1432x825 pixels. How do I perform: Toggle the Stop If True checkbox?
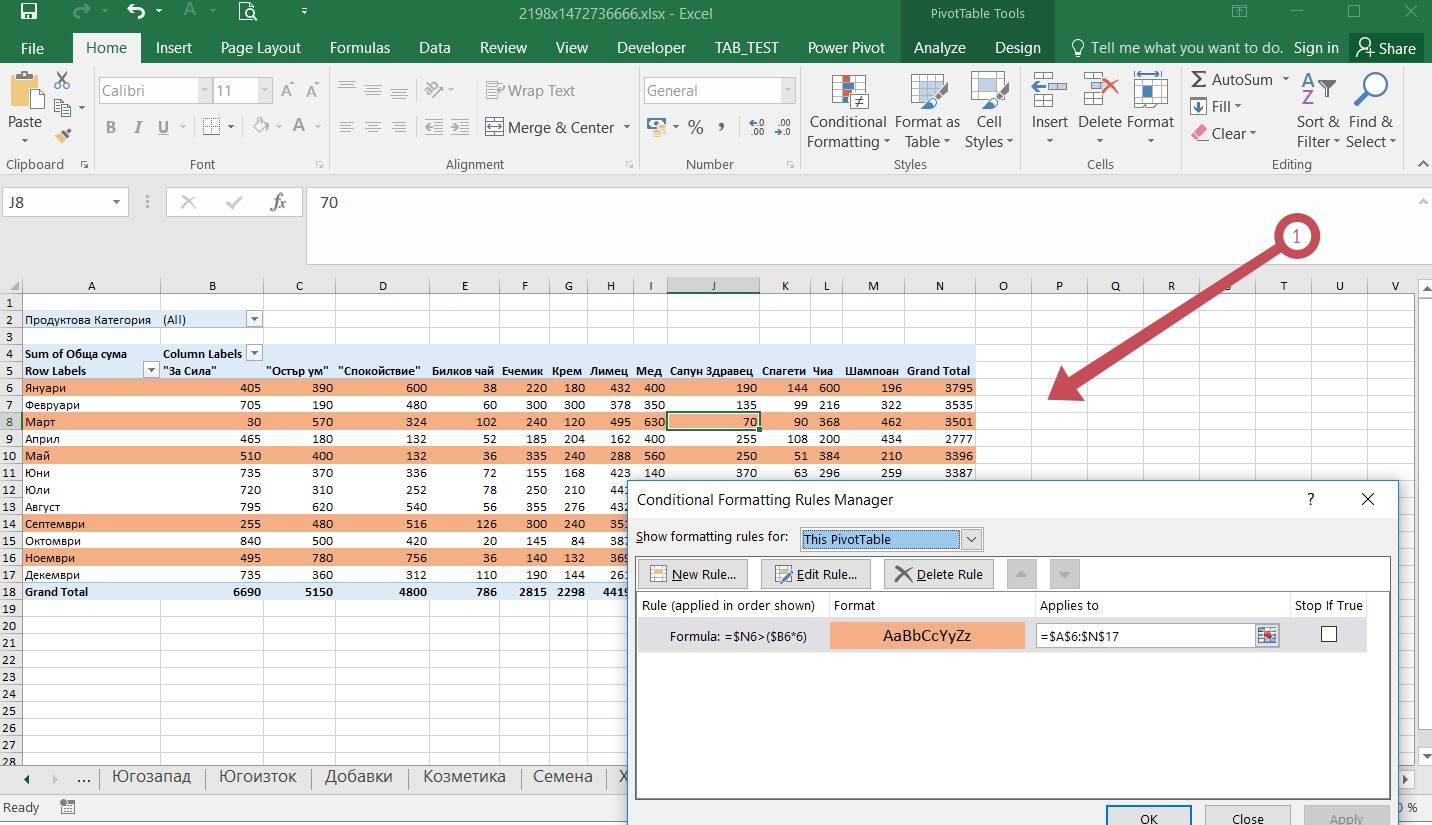click(1328, 634)
